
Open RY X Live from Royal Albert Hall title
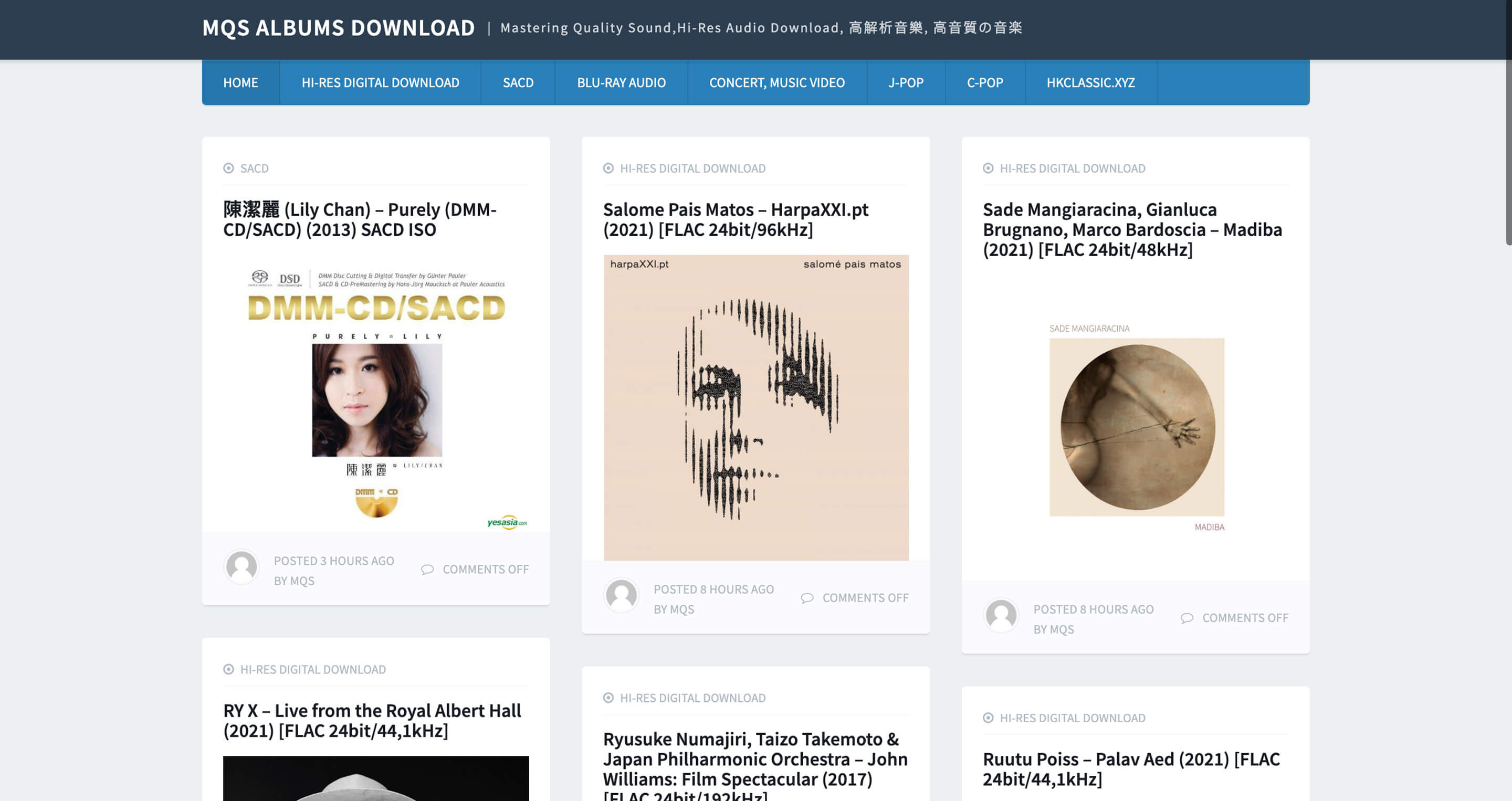(372, 721)
